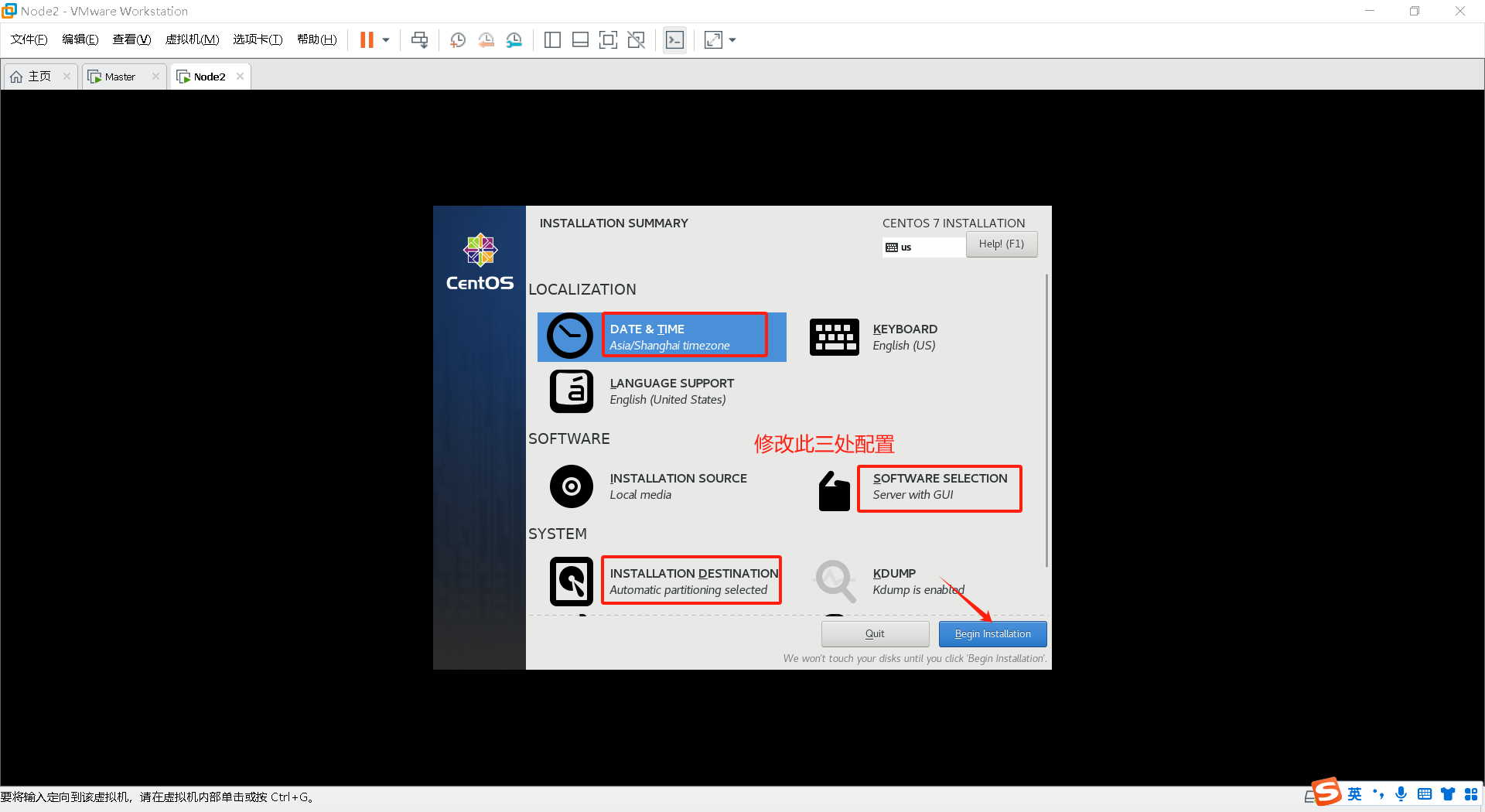Open the 文件(F) menu
Image resolution: width=1485 pixels, height=812 pixels.
click(x=29, y=39)
